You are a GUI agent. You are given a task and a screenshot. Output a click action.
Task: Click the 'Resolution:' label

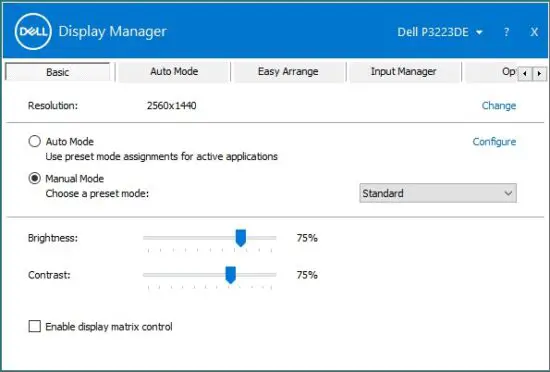click(x=53, y=106)
